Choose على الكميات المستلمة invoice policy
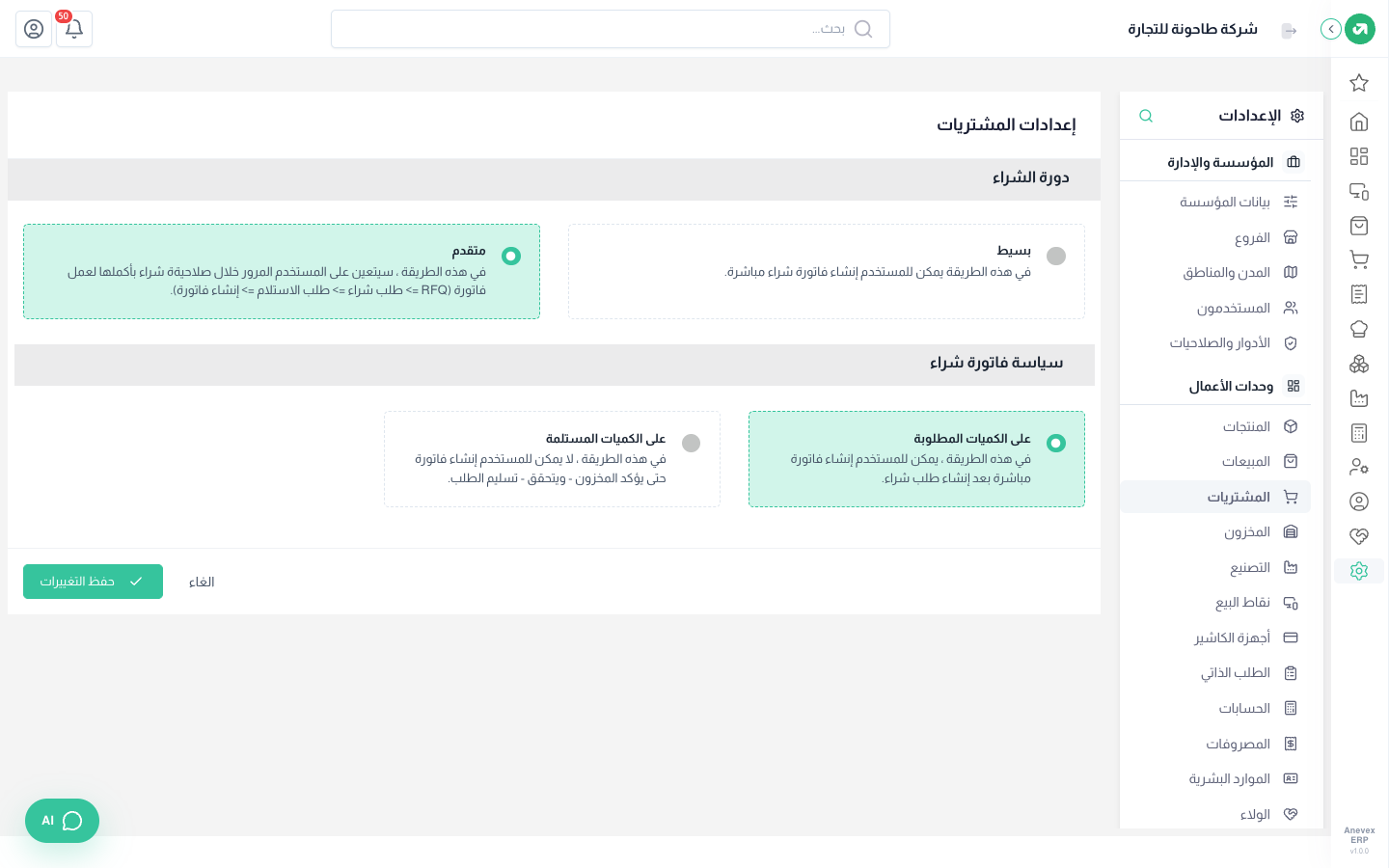 tap(552, 459)
